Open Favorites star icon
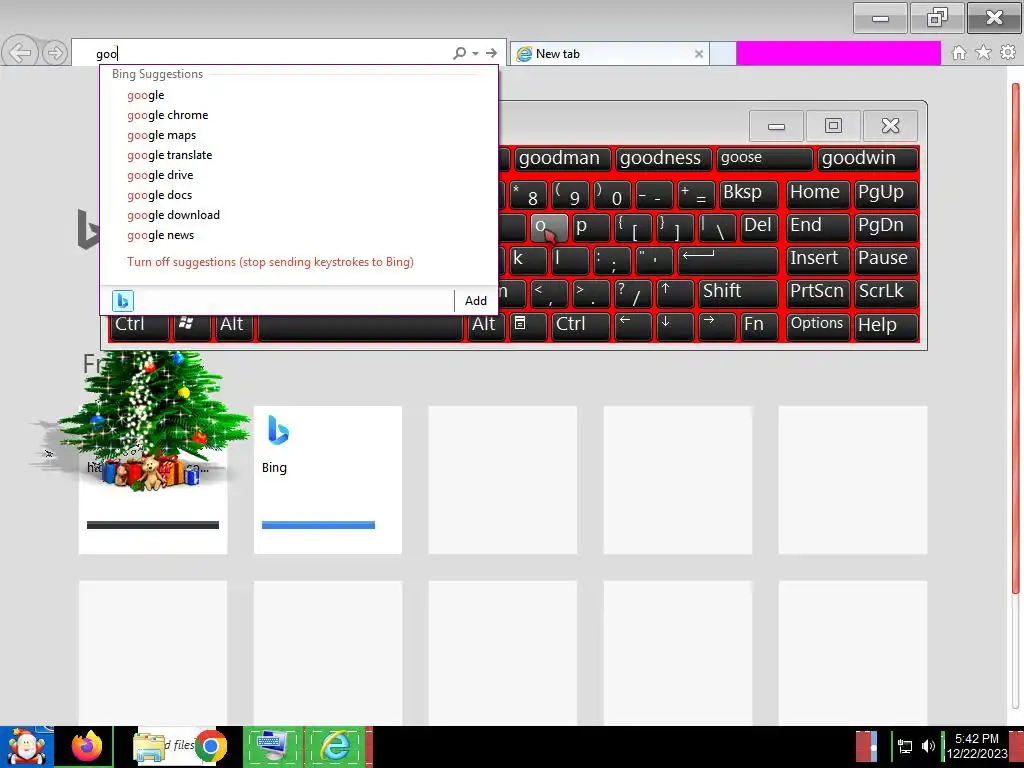Image resolution: width=1024 pixels, height=768 pixels. [984, 52]
